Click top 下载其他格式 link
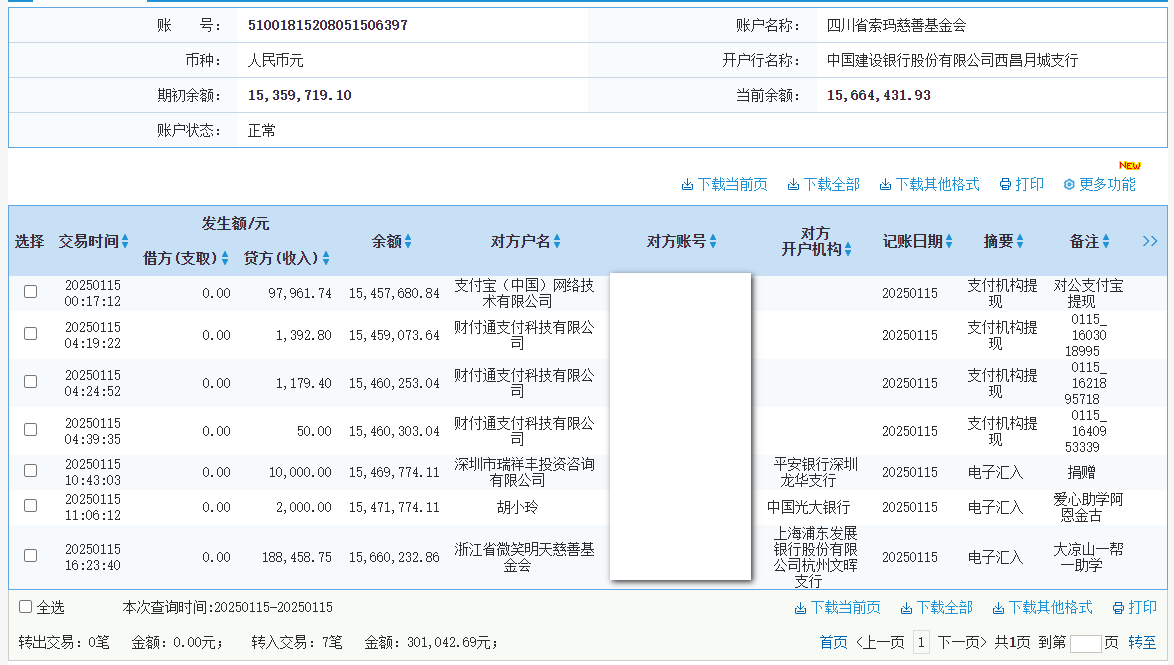1174x665 pixels. [x=929, y=184]
